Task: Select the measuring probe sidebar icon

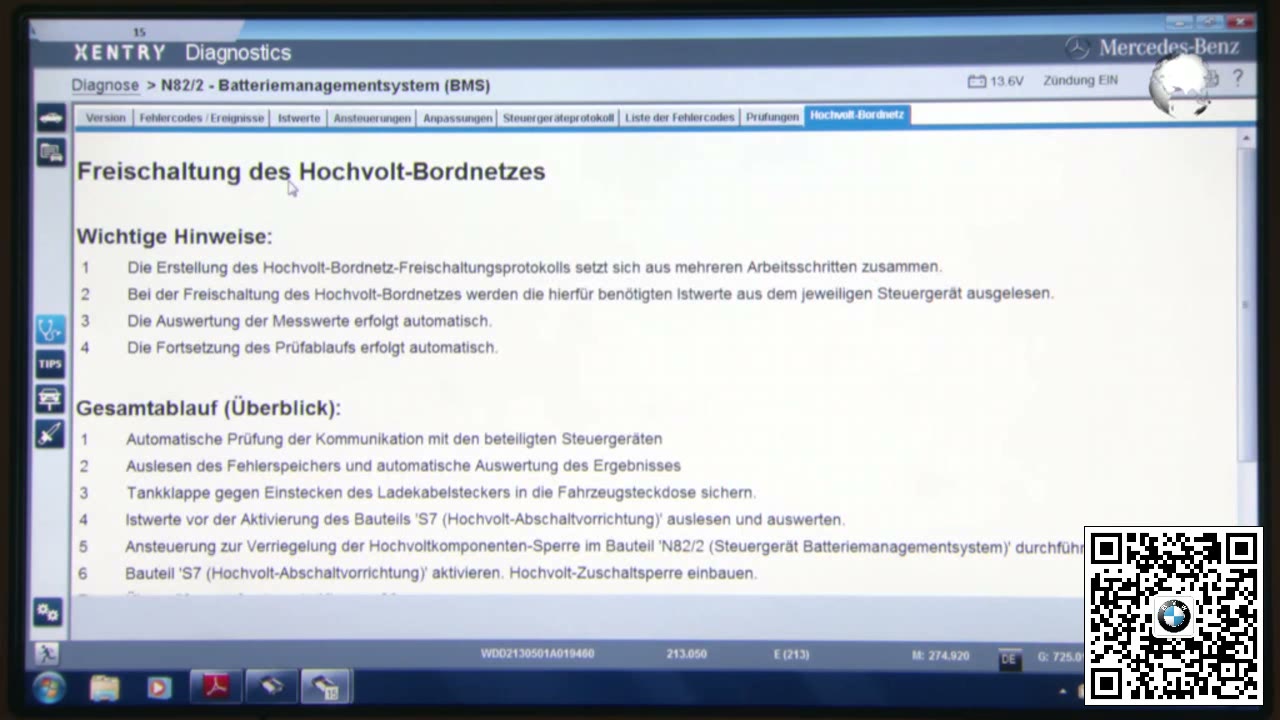Action: coord(50,434)
